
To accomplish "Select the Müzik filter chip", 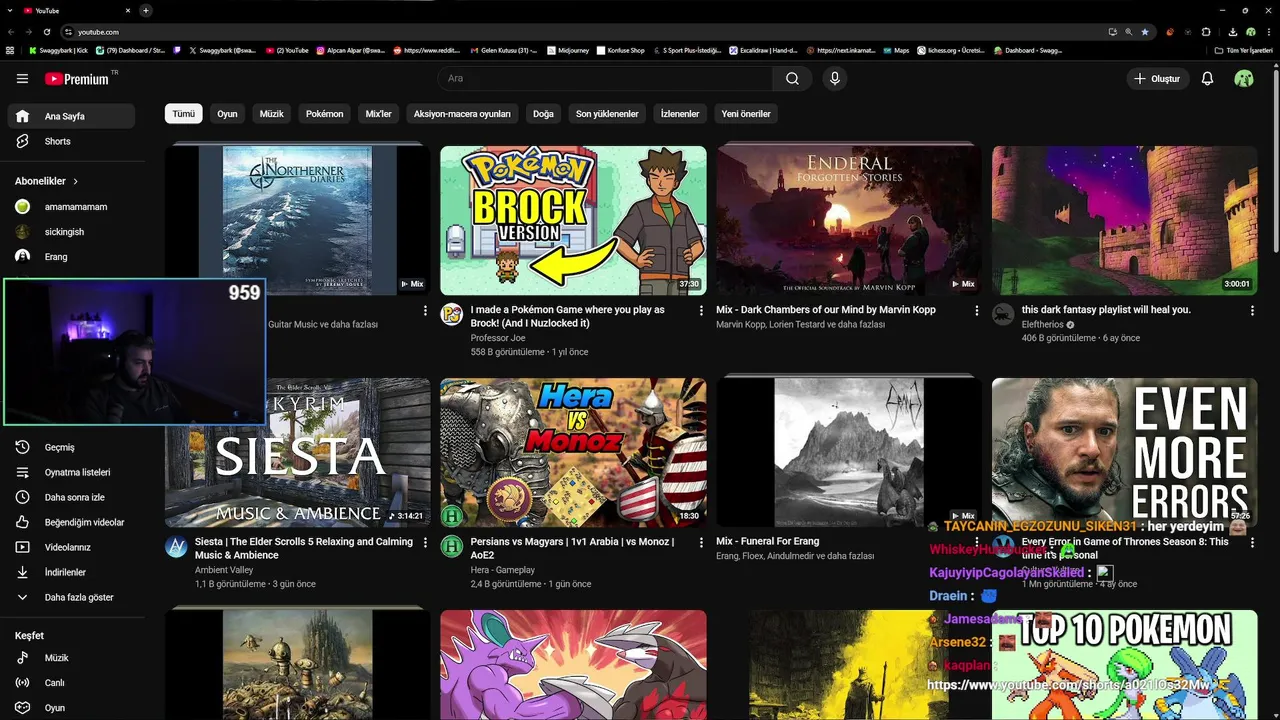I will coord(272,114).
